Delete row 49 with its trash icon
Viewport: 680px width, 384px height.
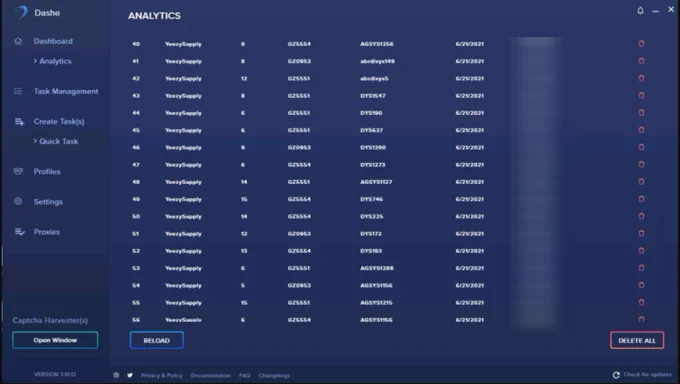coord(641,199)
